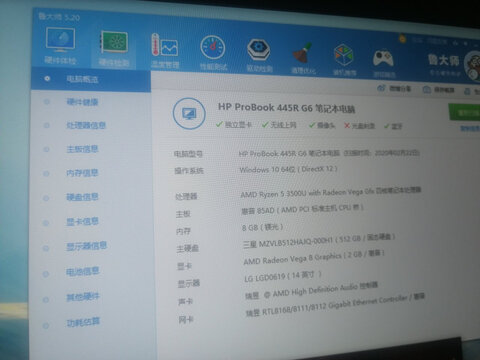Viewport: 480px width, 360px height.
Task: Click the 显示器 row label
Action: coord(189,284)
